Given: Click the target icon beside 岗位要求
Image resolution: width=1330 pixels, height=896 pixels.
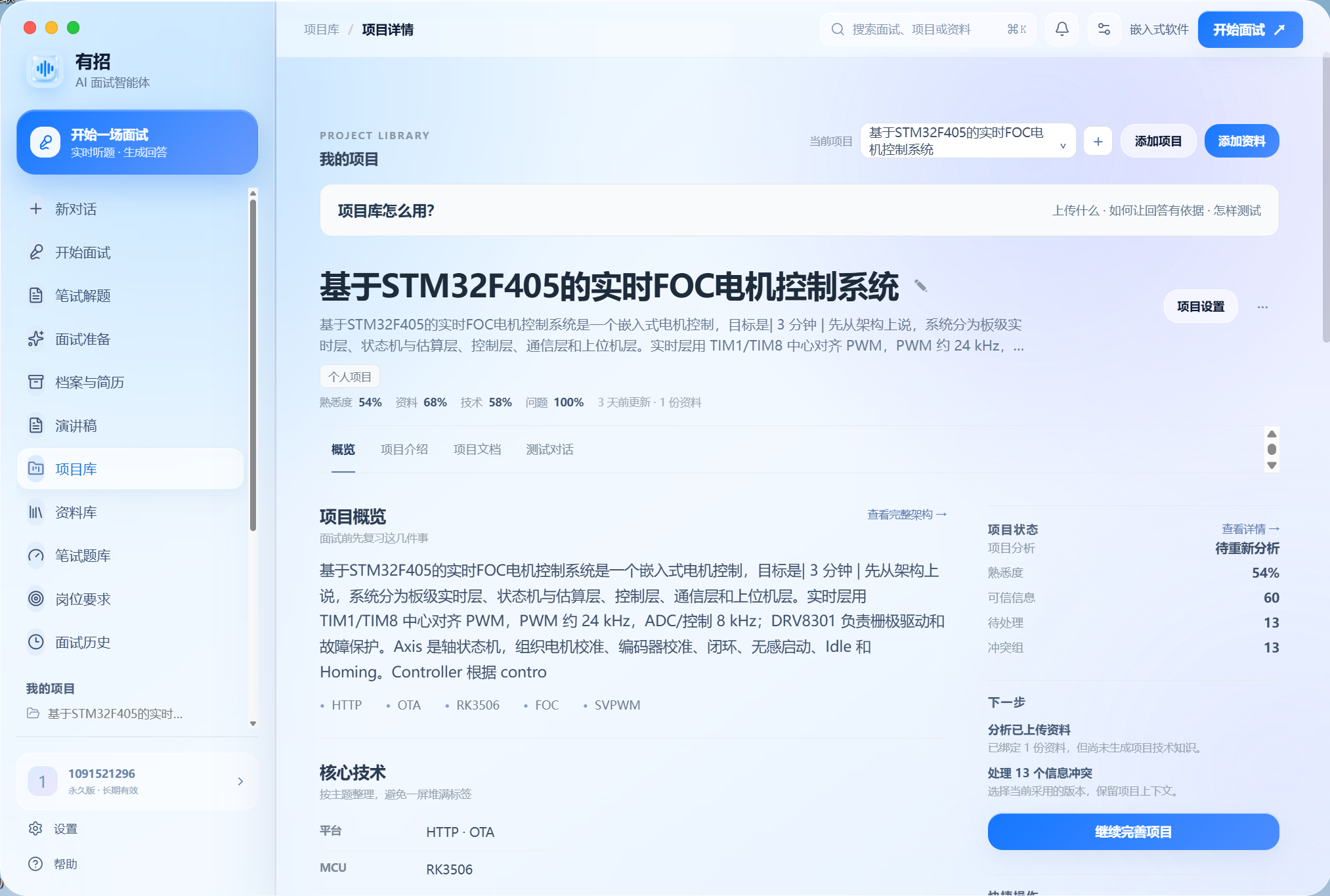Looking at the screenshot, I should (36, 599).
